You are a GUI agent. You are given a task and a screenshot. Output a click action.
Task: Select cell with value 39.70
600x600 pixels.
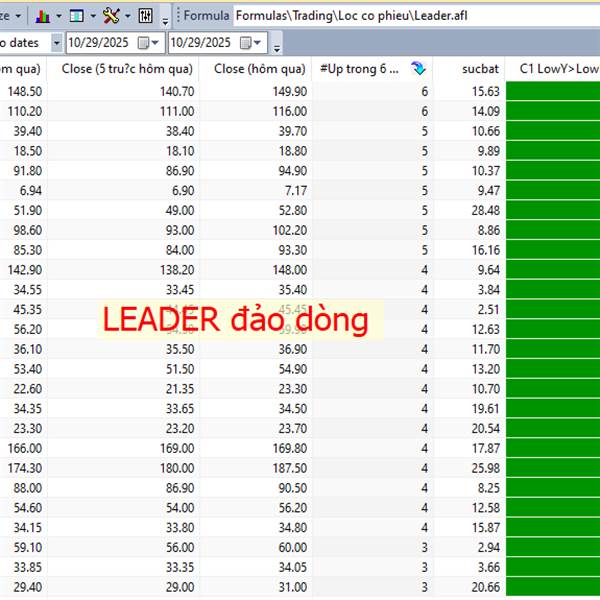[255, 131]
